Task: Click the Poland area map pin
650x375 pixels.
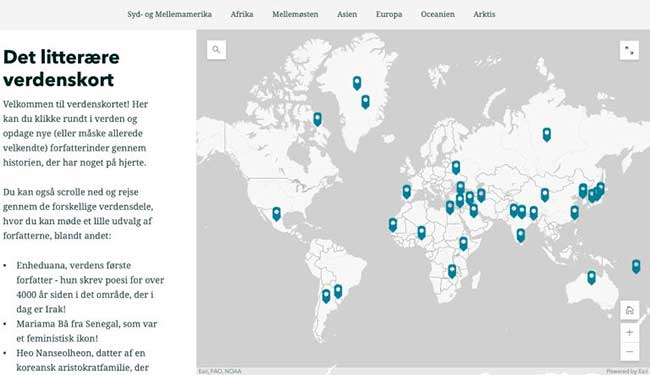Action: pos(456,167)
